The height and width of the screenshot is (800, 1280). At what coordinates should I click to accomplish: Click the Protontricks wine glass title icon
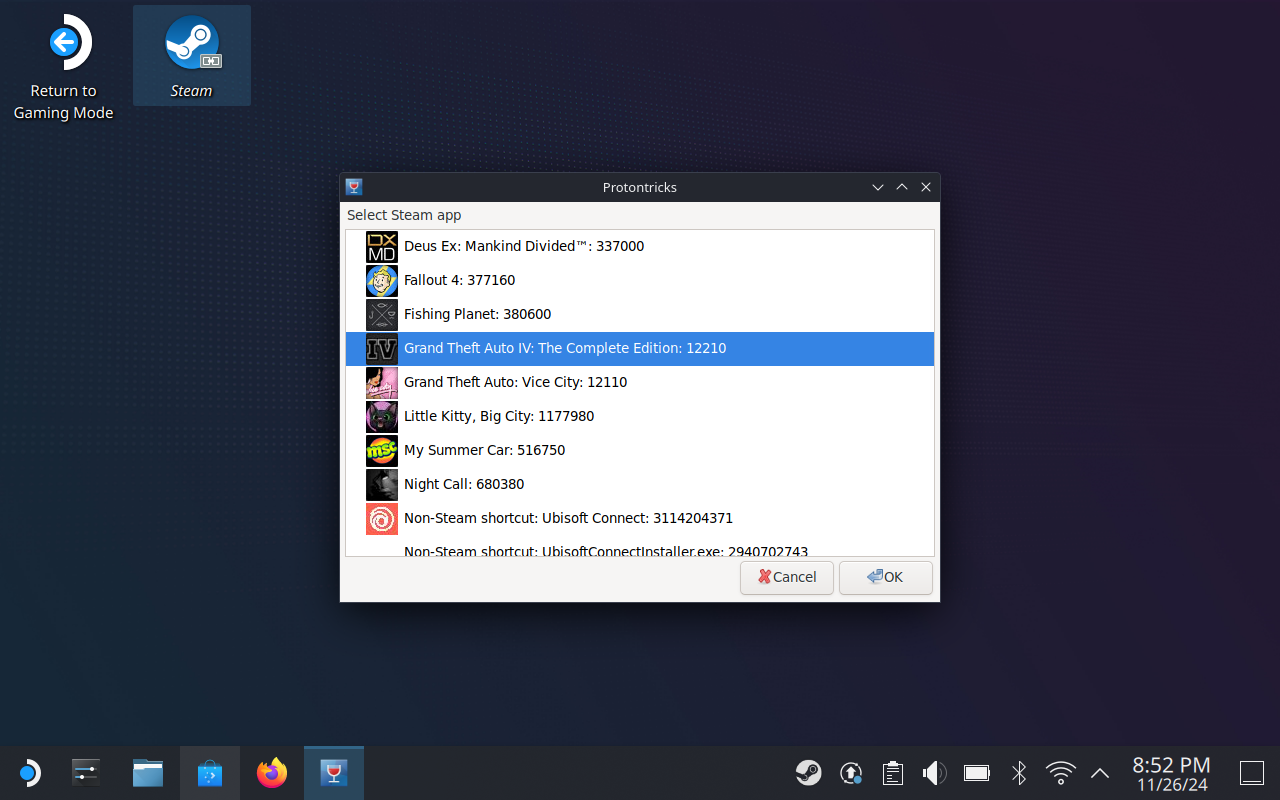(353, 187)
